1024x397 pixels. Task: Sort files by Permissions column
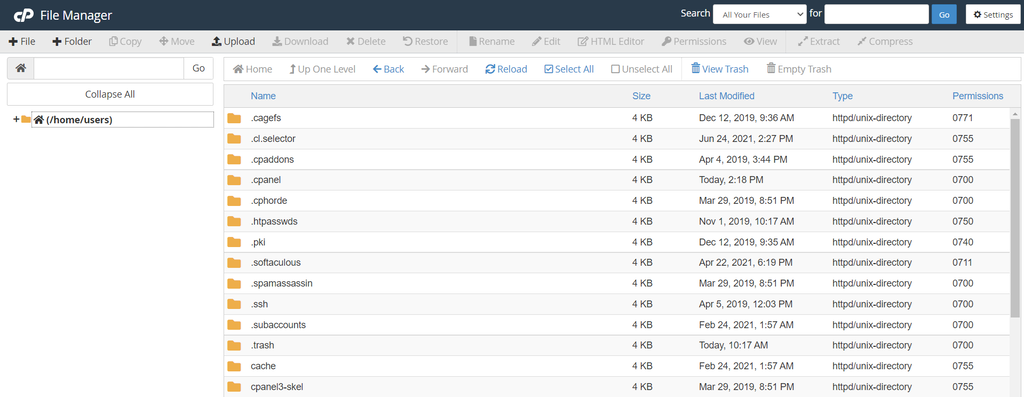(x=978, y=96)
